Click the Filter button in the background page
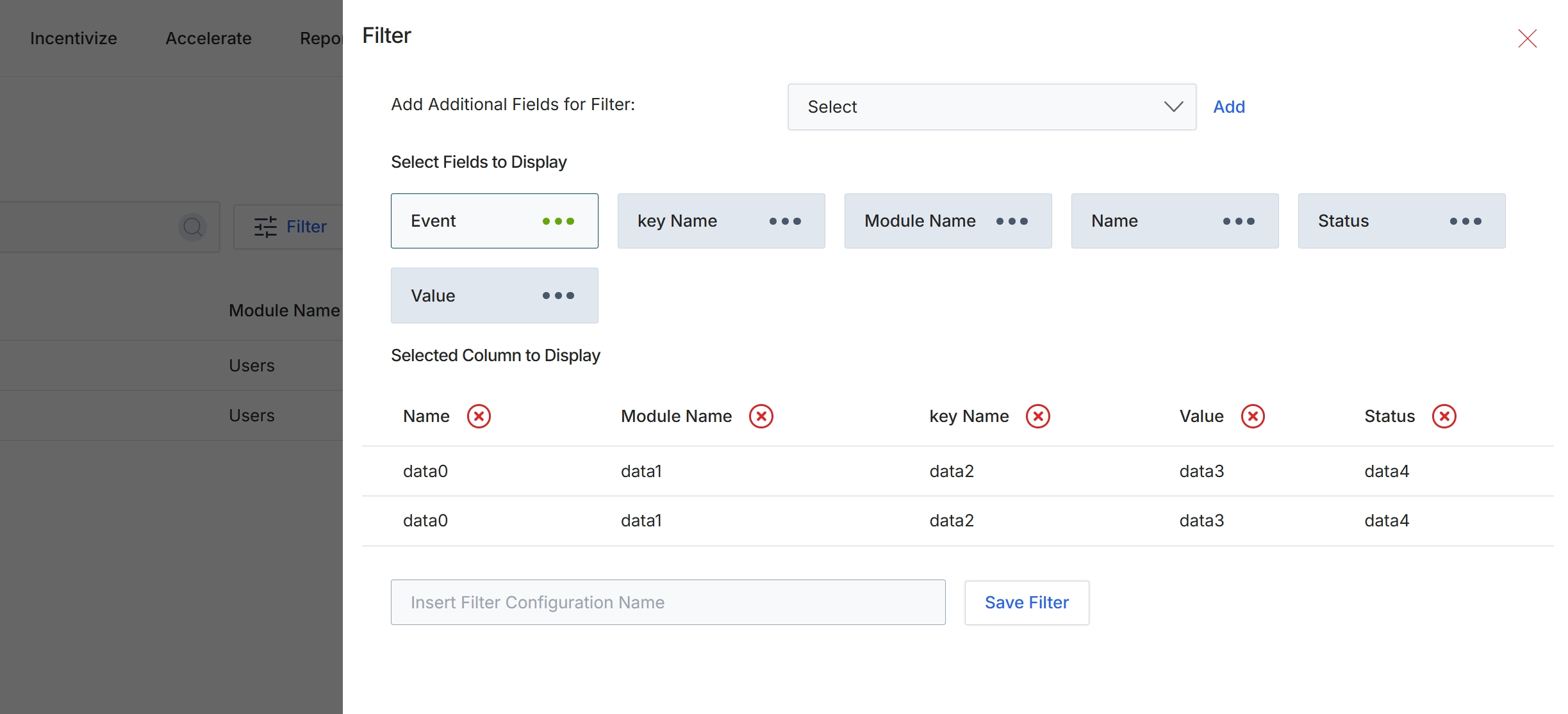 [x=290, y=227]
